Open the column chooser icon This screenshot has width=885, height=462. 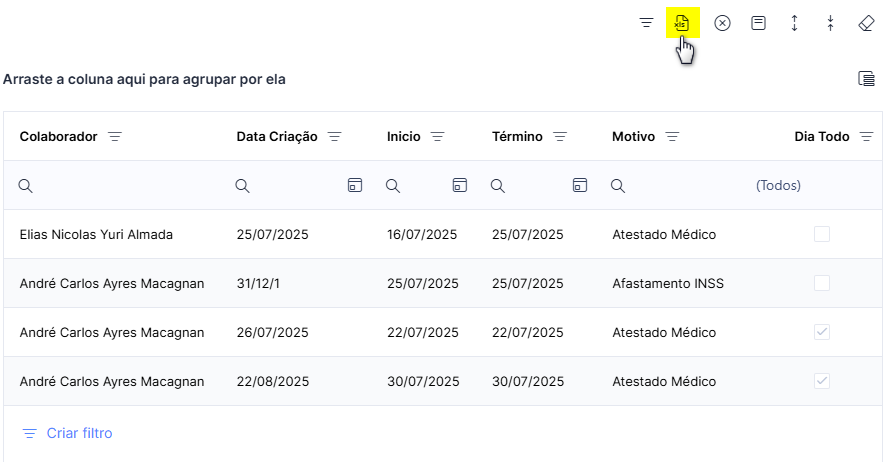866,78
